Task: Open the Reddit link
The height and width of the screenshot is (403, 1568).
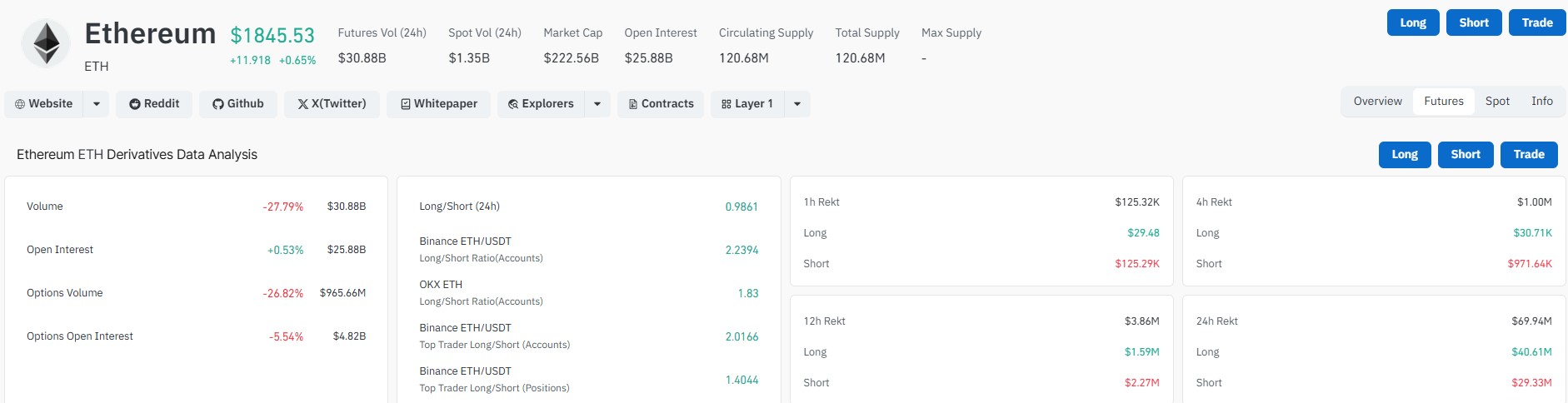Action: tap(154, 104)
